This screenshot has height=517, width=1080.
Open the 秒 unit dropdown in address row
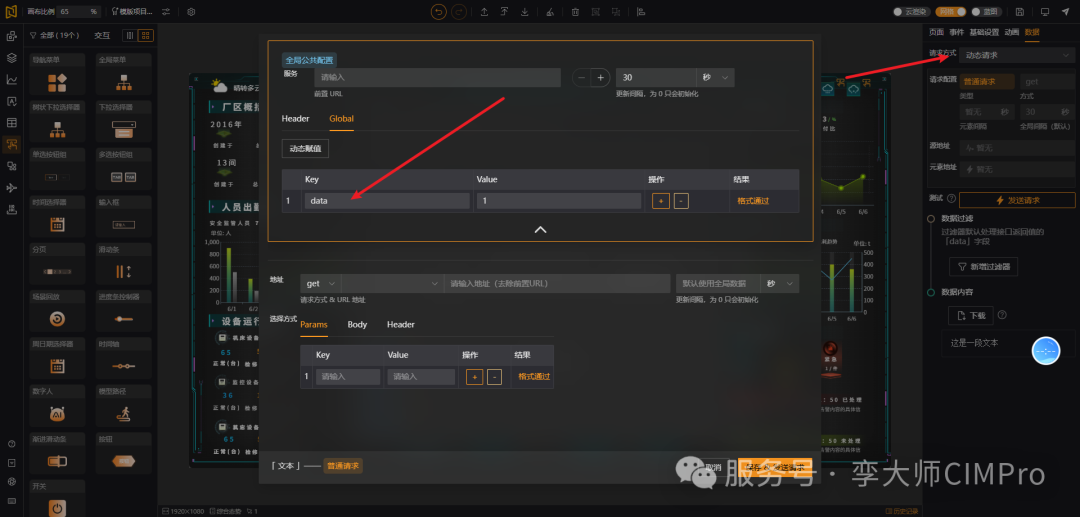(x=779, y=284)
